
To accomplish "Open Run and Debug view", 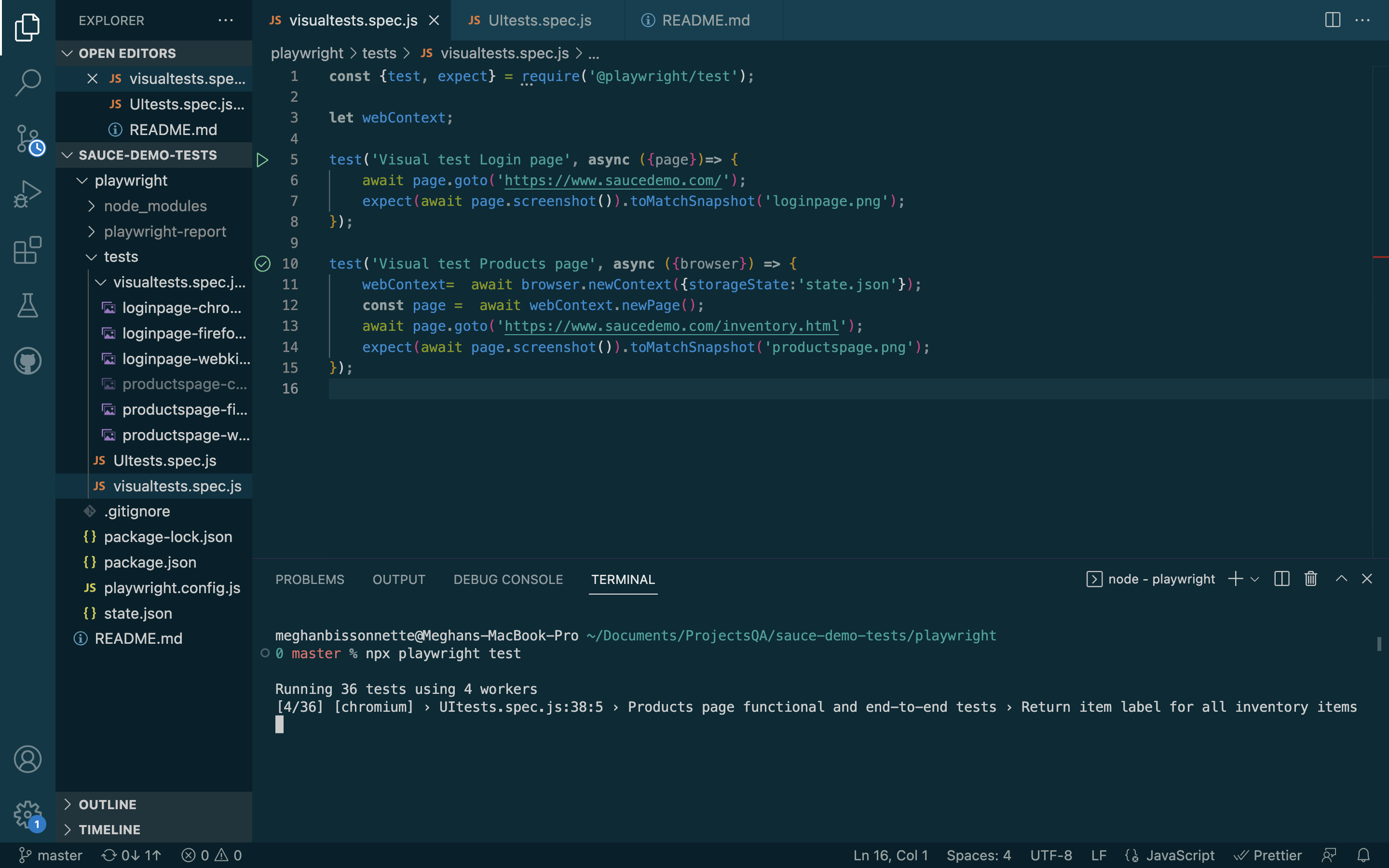I will click(x=27, y=194).
